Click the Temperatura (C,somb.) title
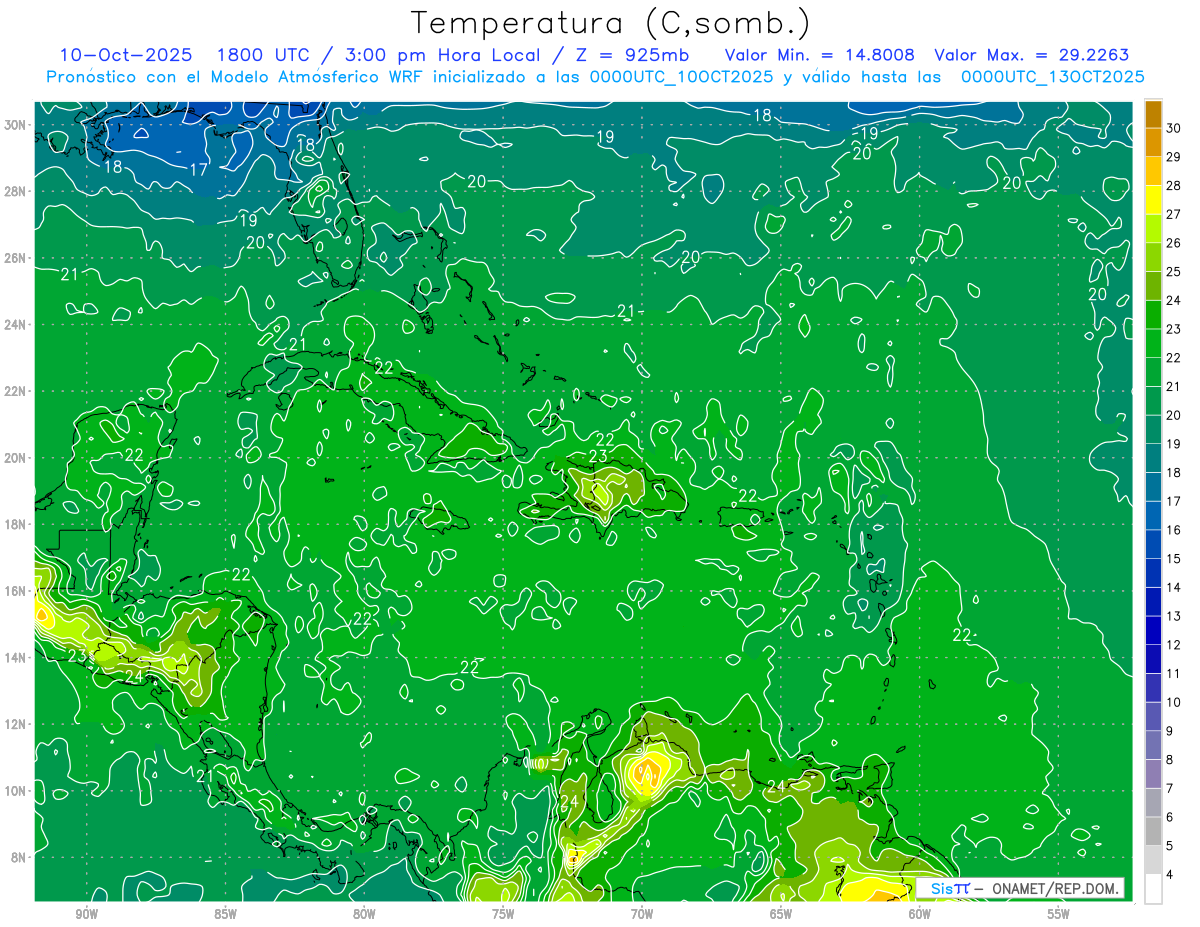 click(x=611, y=22)
